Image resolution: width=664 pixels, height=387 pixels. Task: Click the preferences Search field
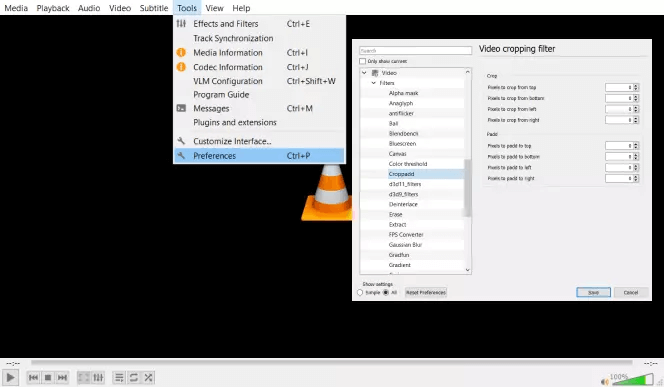415,50
